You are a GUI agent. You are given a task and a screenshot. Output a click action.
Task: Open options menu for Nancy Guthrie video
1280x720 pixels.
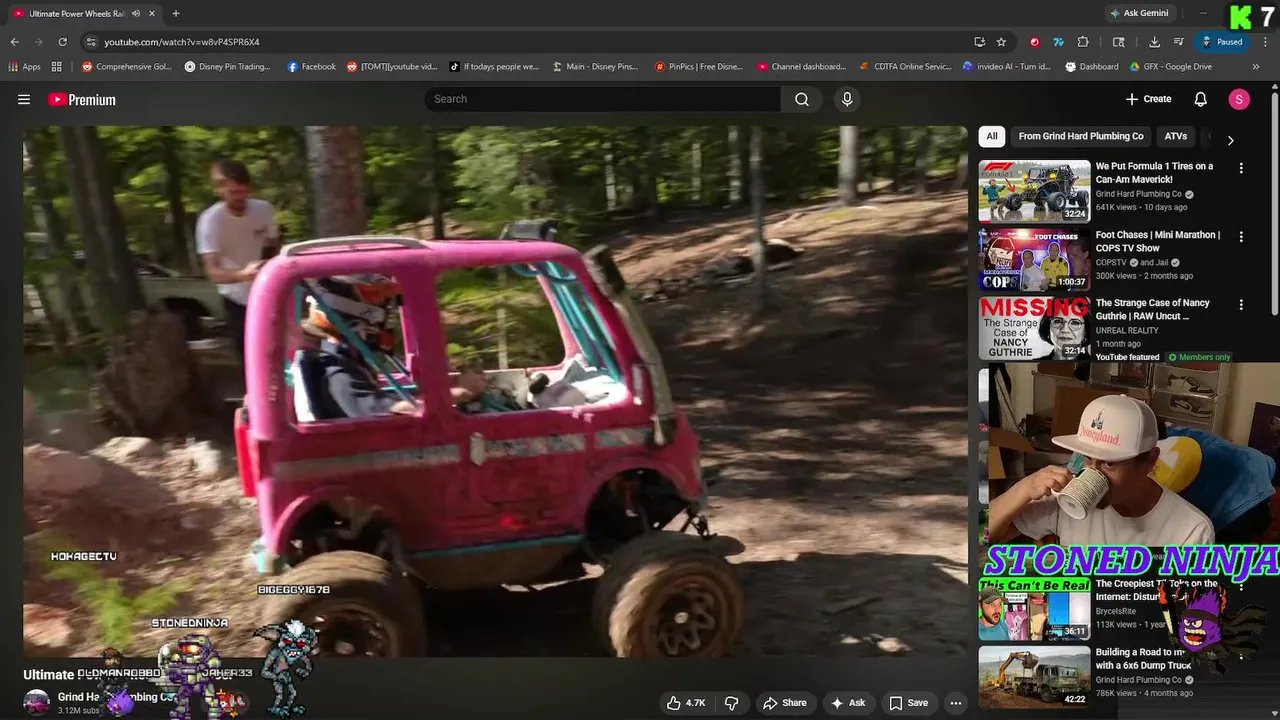[1241, 305]
